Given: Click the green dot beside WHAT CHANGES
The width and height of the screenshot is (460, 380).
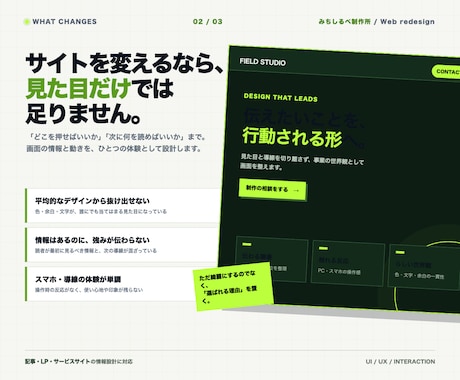Looking at the screenshot, I should click(x=27, y=22).
